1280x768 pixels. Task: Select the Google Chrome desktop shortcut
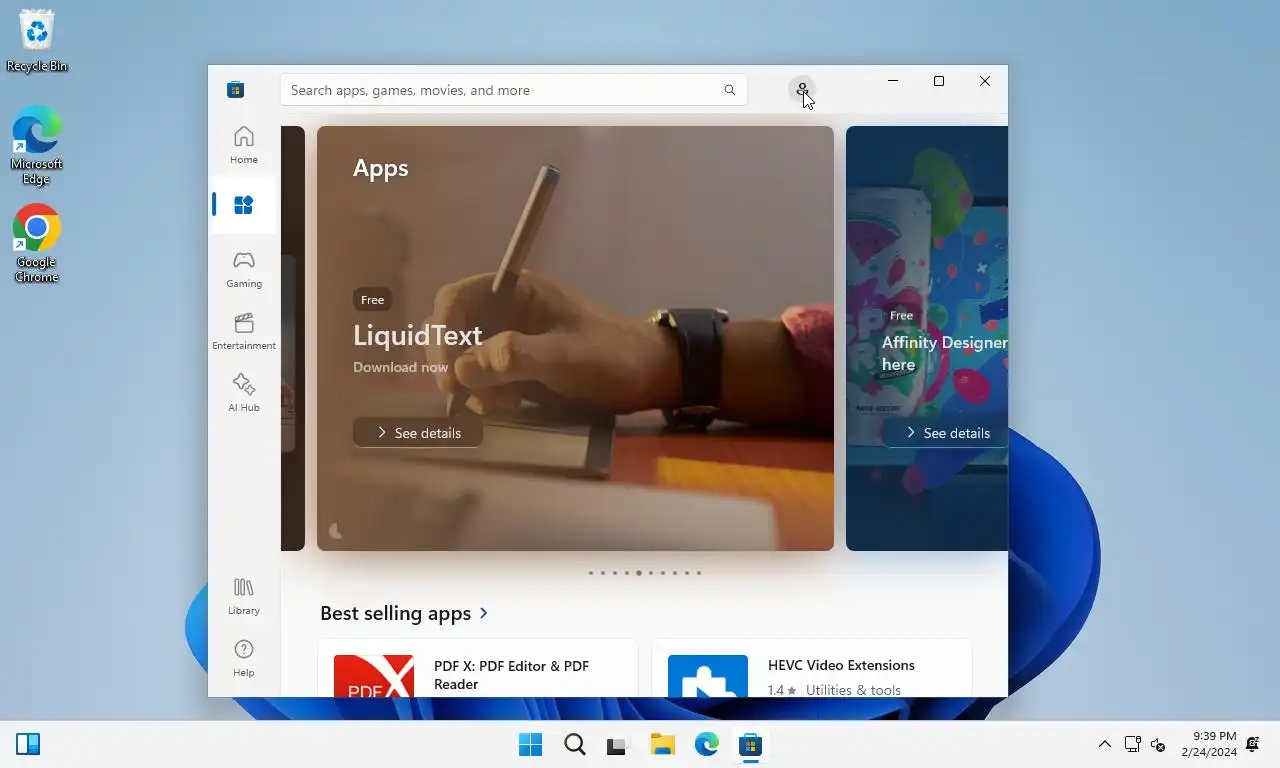pos(37,244)
